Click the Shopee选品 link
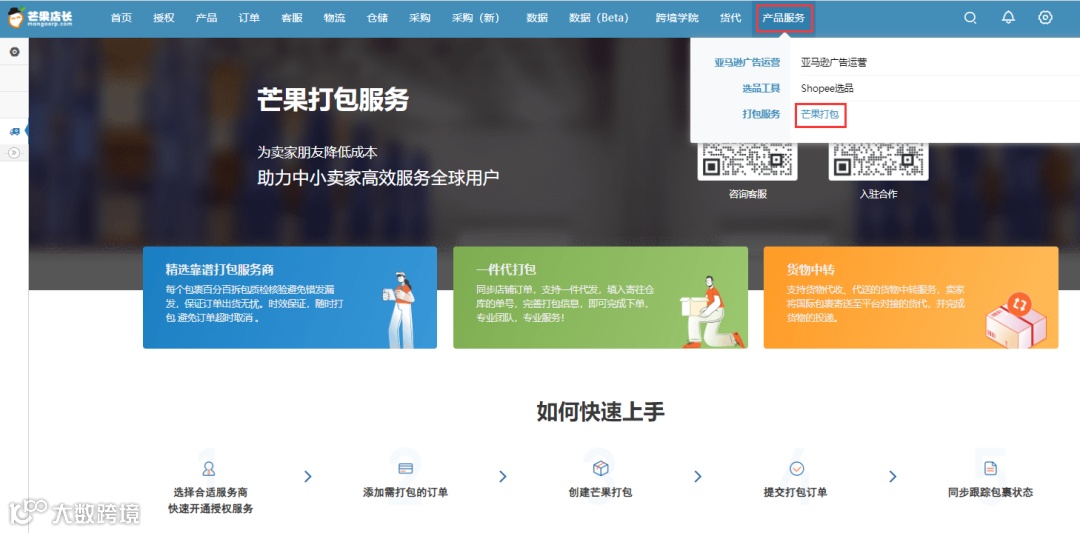This screenshot has height=533, width=1080. [x=827, y=88]
